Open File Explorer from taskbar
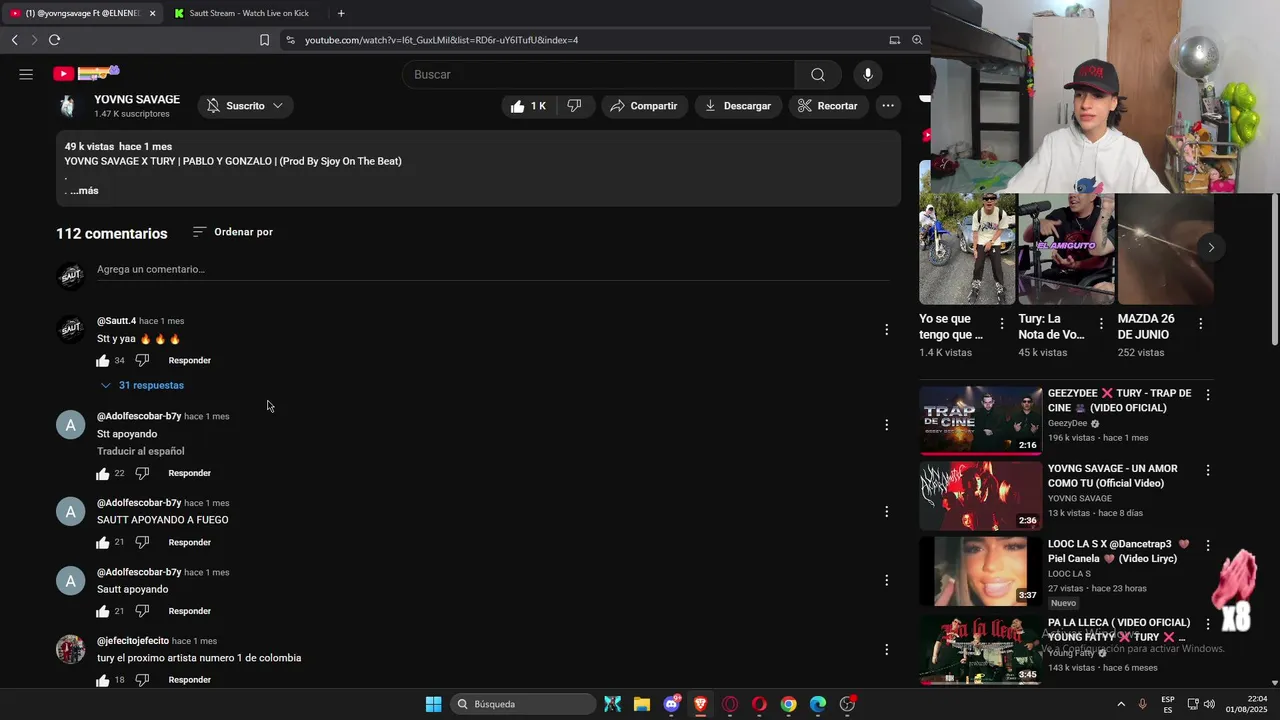Image resolution: width=1280 pixels, height=720 pixels. coord(642,704)
